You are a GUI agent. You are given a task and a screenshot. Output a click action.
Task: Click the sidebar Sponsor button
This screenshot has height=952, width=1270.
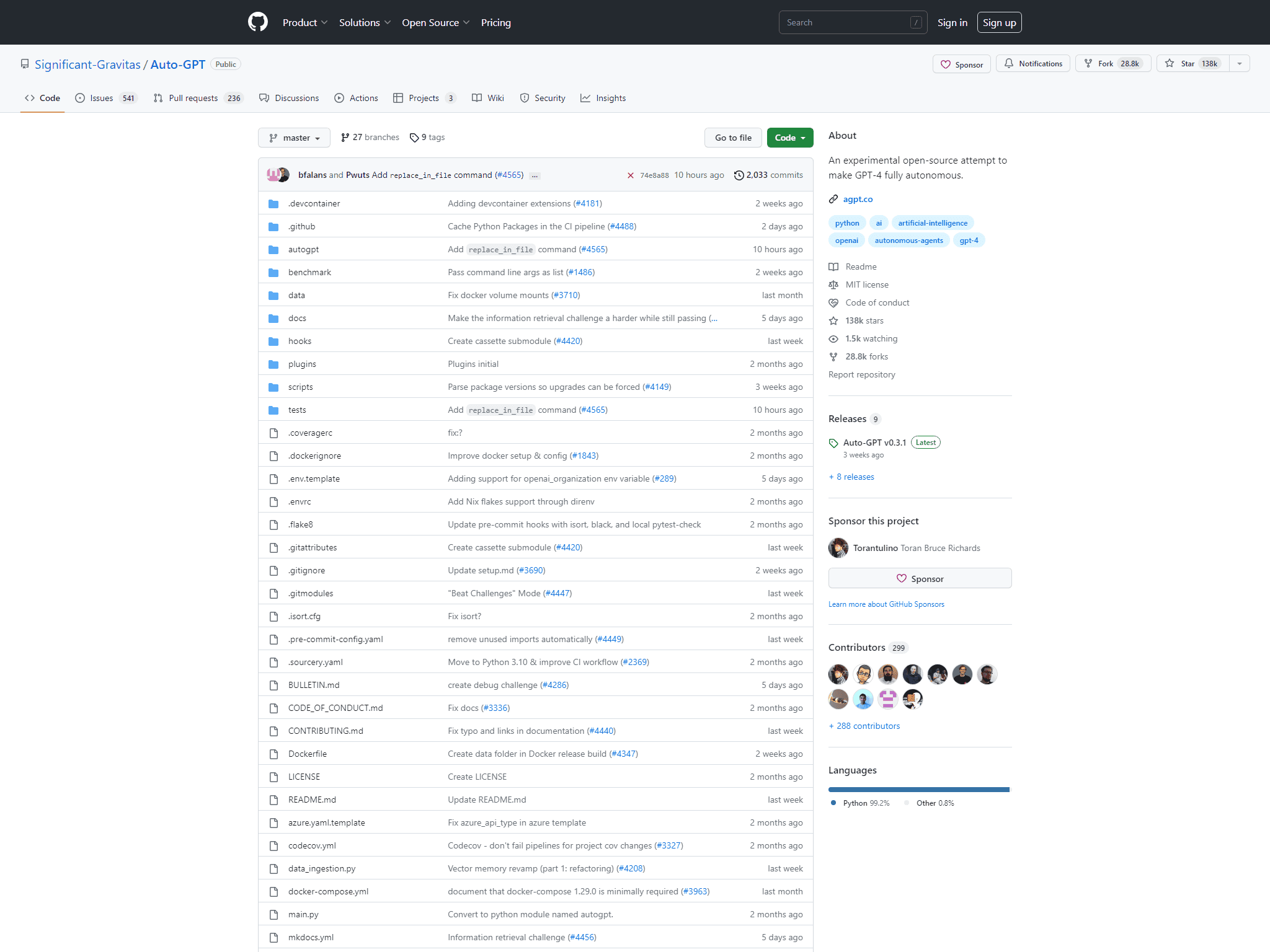[x=920, y=578]
